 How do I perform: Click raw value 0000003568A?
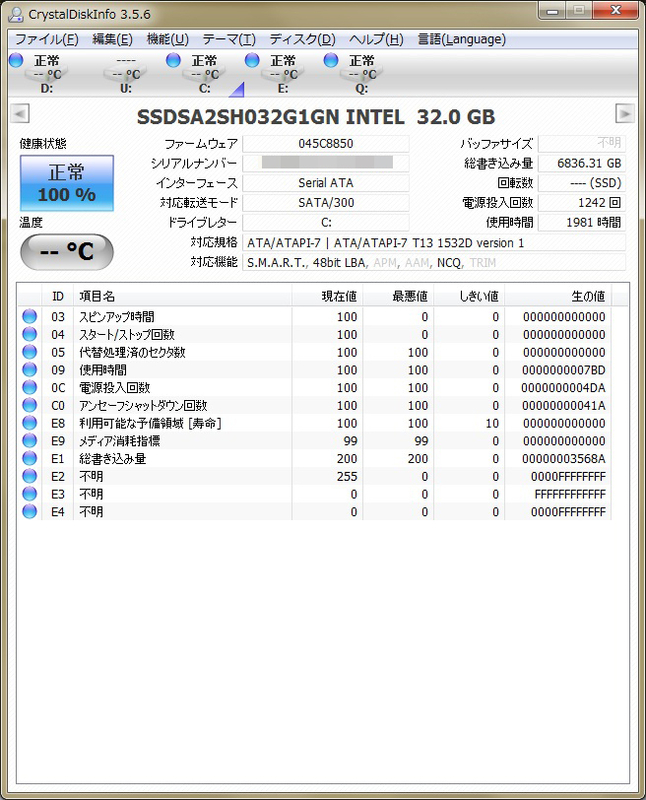click(563, 459)
